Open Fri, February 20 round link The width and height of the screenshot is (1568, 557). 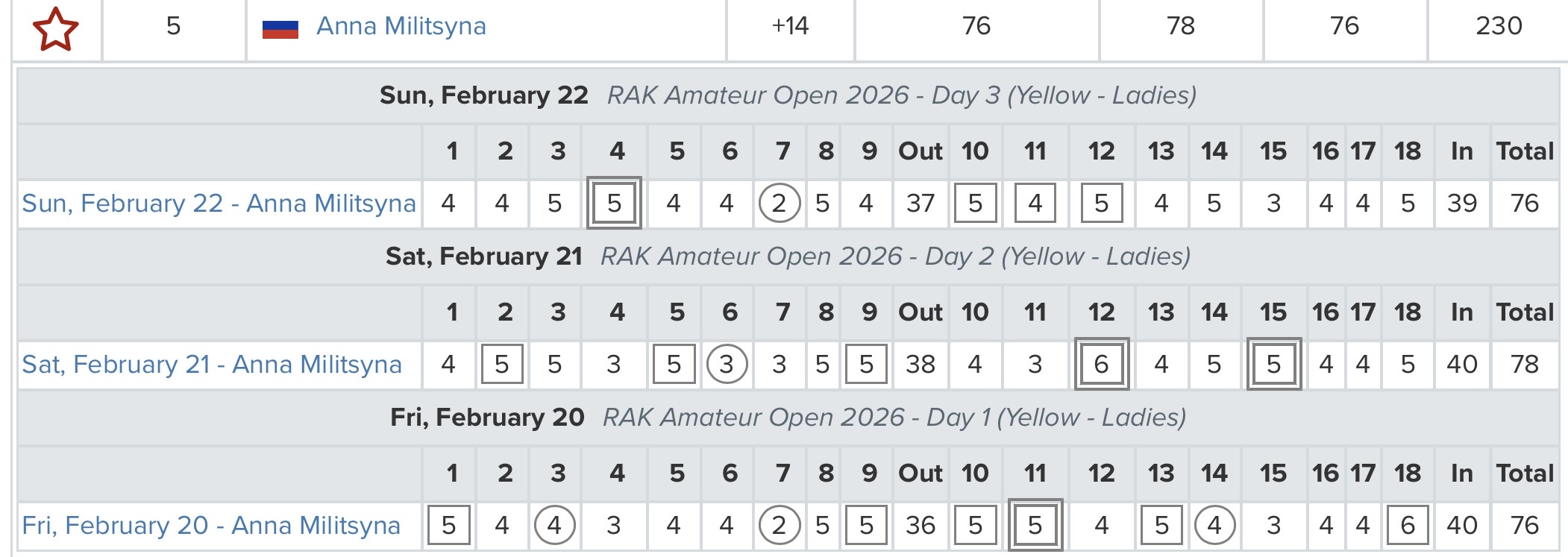211,526
